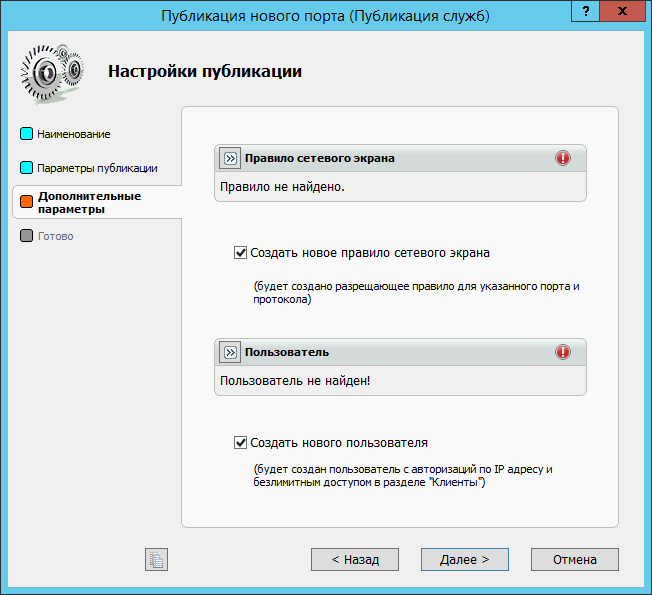Click the < Назад button
This screenshot has height=595, width=652.
pos(355,559)
